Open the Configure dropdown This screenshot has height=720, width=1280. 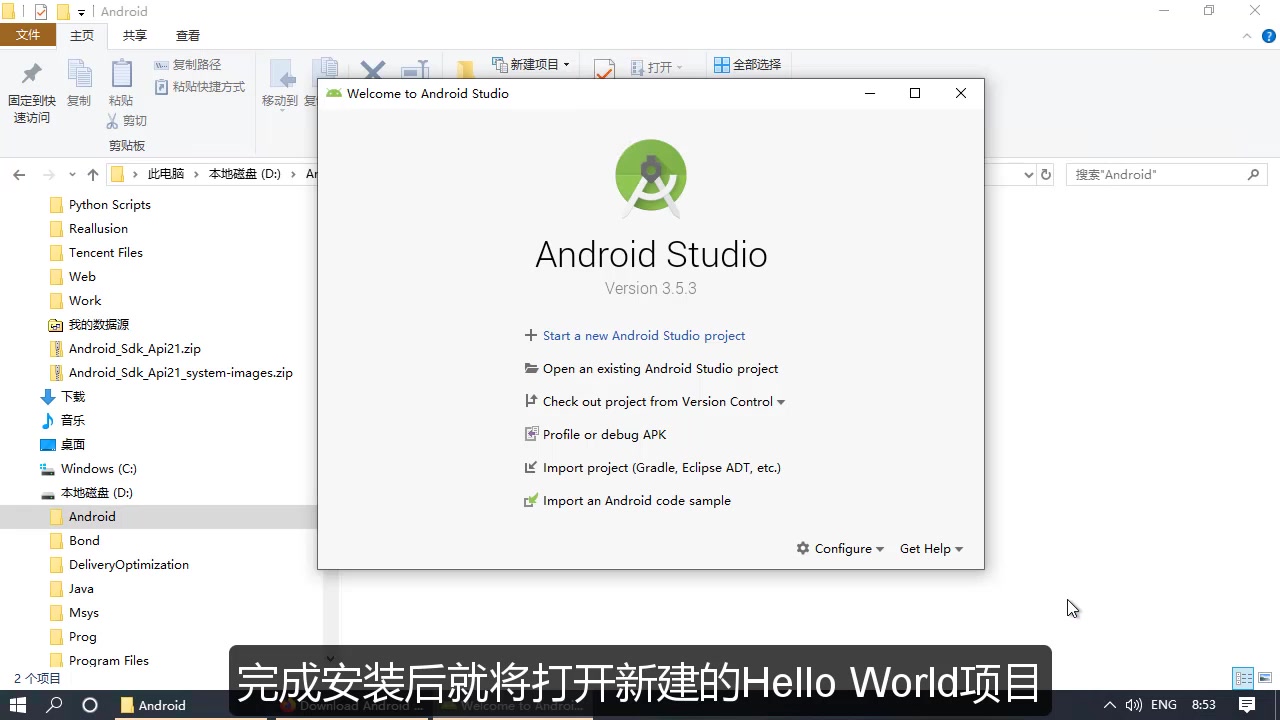point(841,549)
